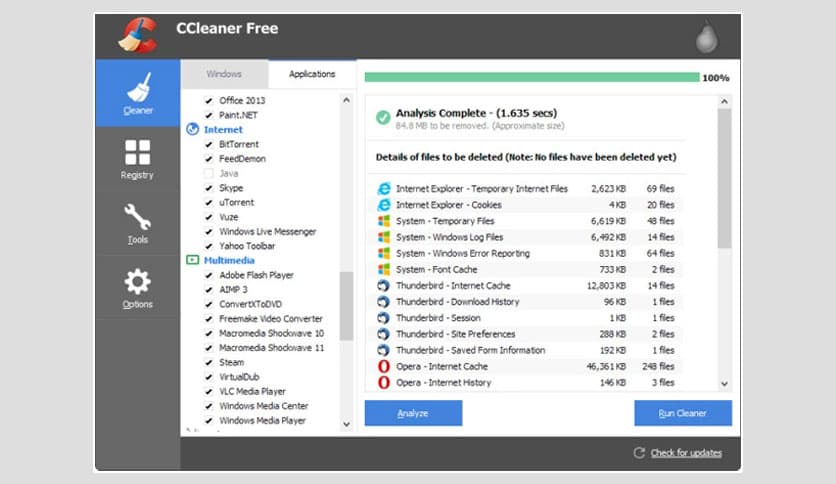The width and height of the screenshot is (836, 484).
Task: Click the Thunderbird Download History icon
Action: point(384,302)
